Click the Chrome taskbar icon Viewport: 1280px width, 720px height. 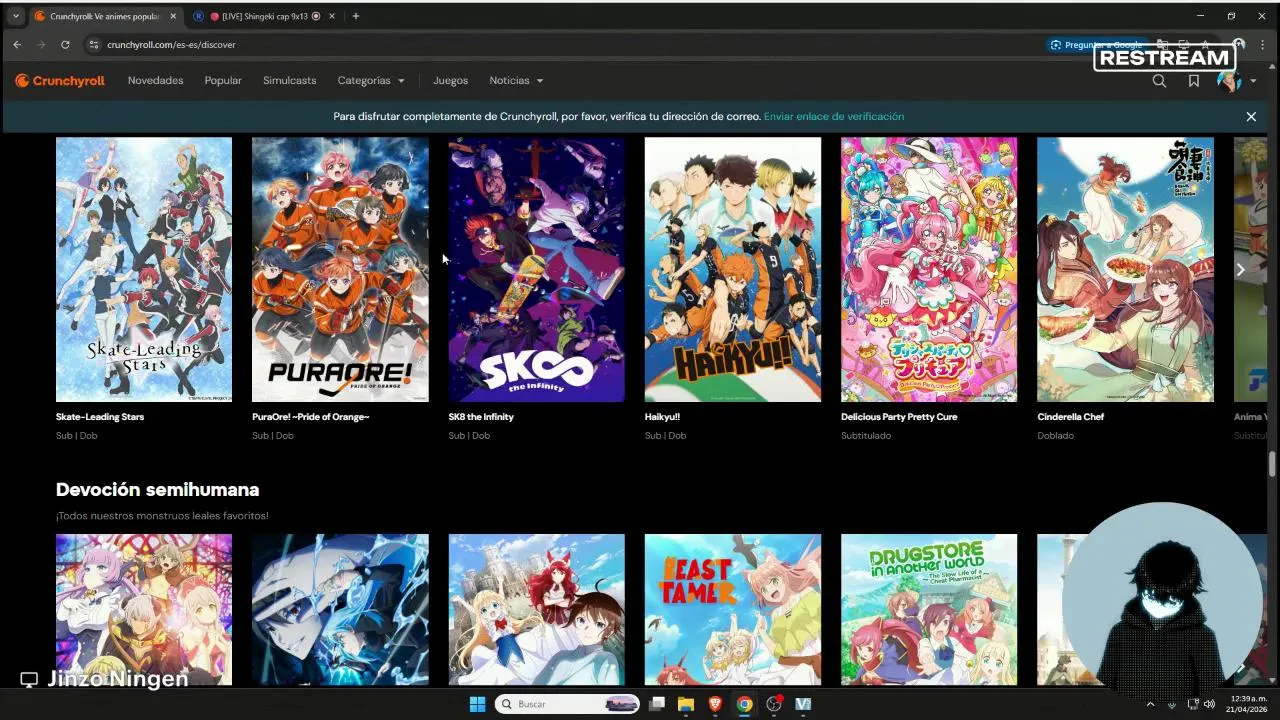click(x=744, y=704)
